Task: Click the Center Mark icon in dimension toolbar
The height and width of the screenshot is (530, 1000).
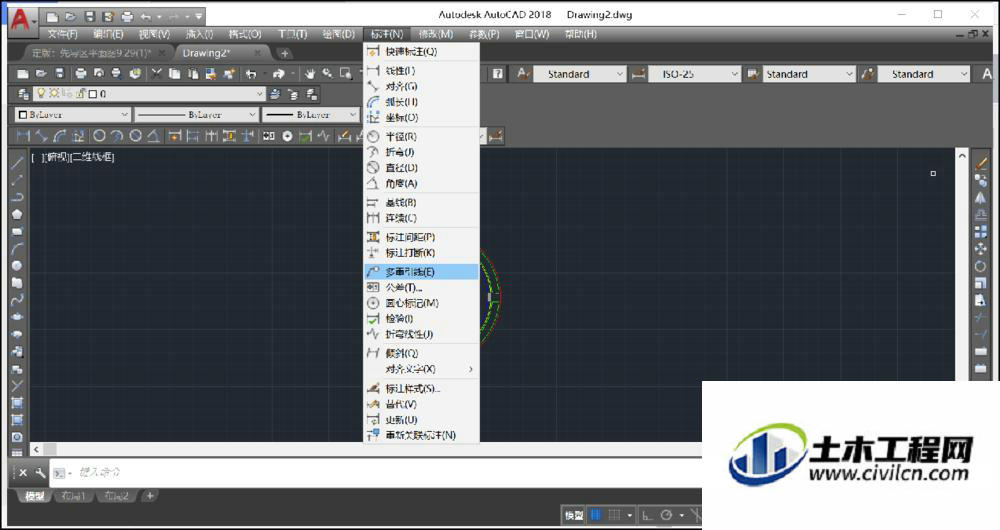Action: click(288, 136)
